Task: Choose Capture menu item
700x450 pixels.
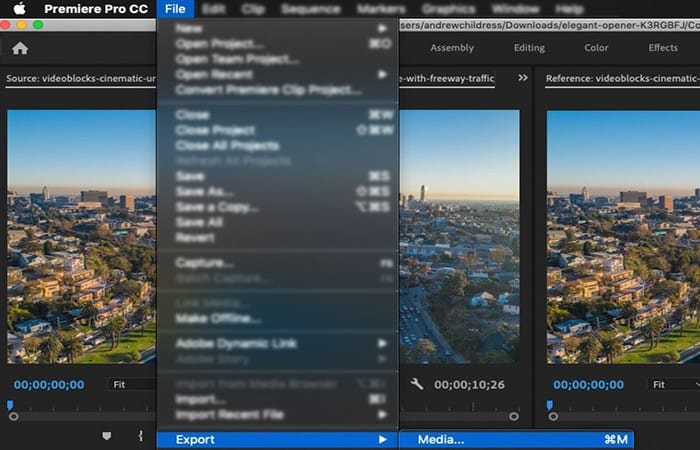Action: (x=278, y=263)
